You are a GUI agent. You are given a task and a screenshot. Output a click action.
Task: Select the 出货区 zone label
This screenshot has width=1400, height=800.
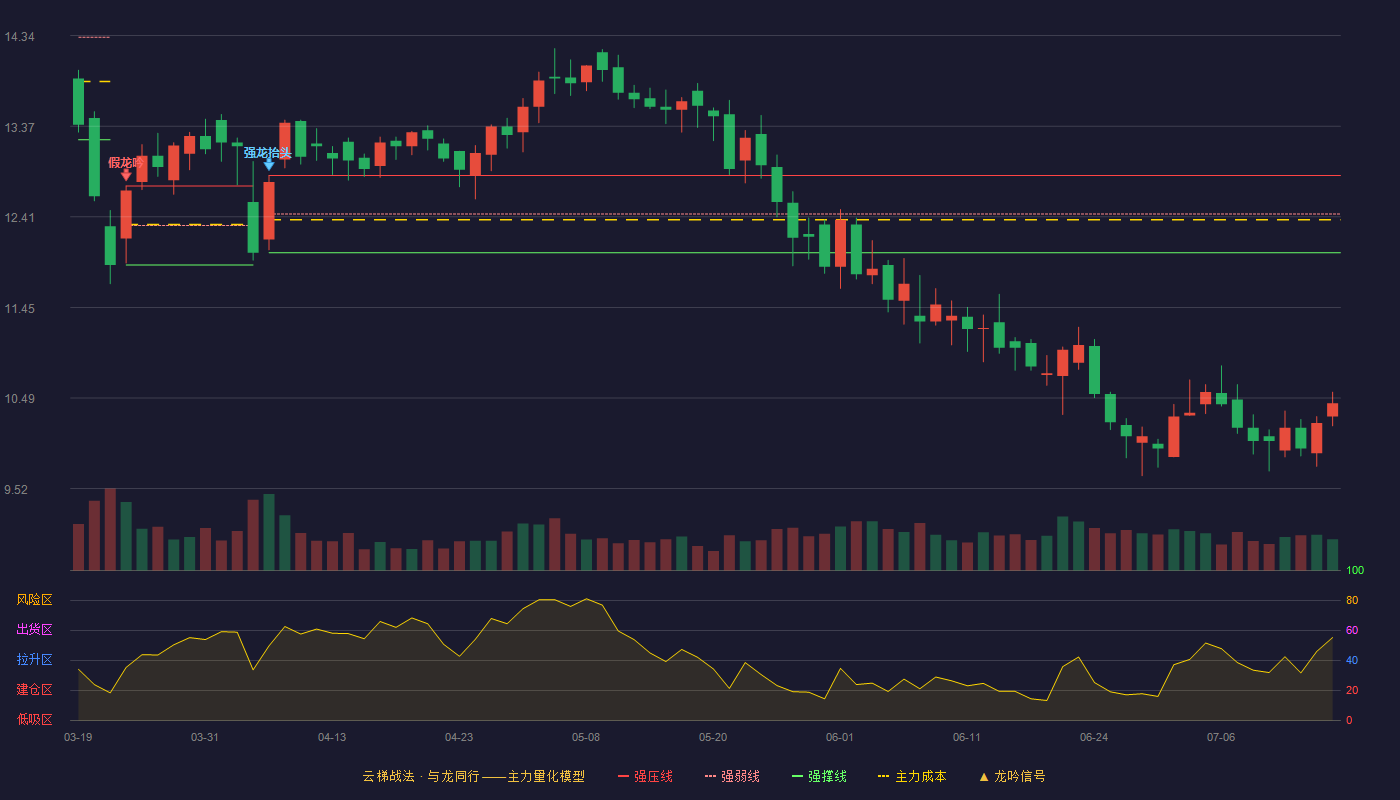[34, 630]
